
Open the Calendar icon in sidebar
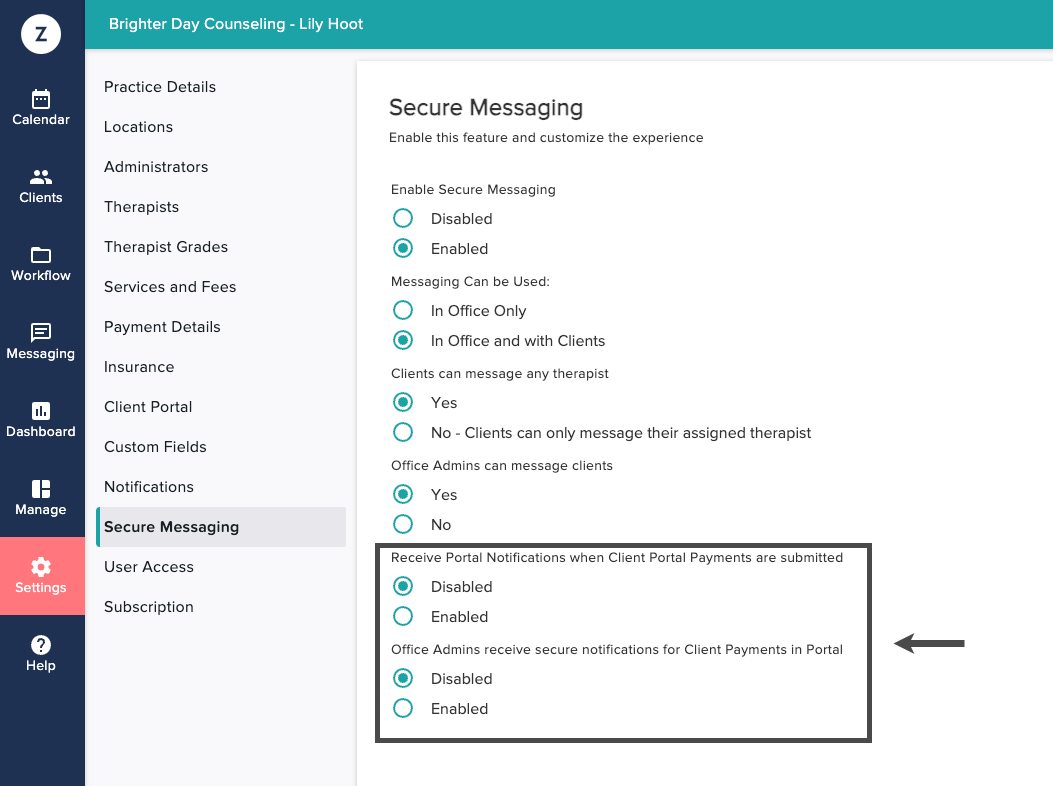41,99
